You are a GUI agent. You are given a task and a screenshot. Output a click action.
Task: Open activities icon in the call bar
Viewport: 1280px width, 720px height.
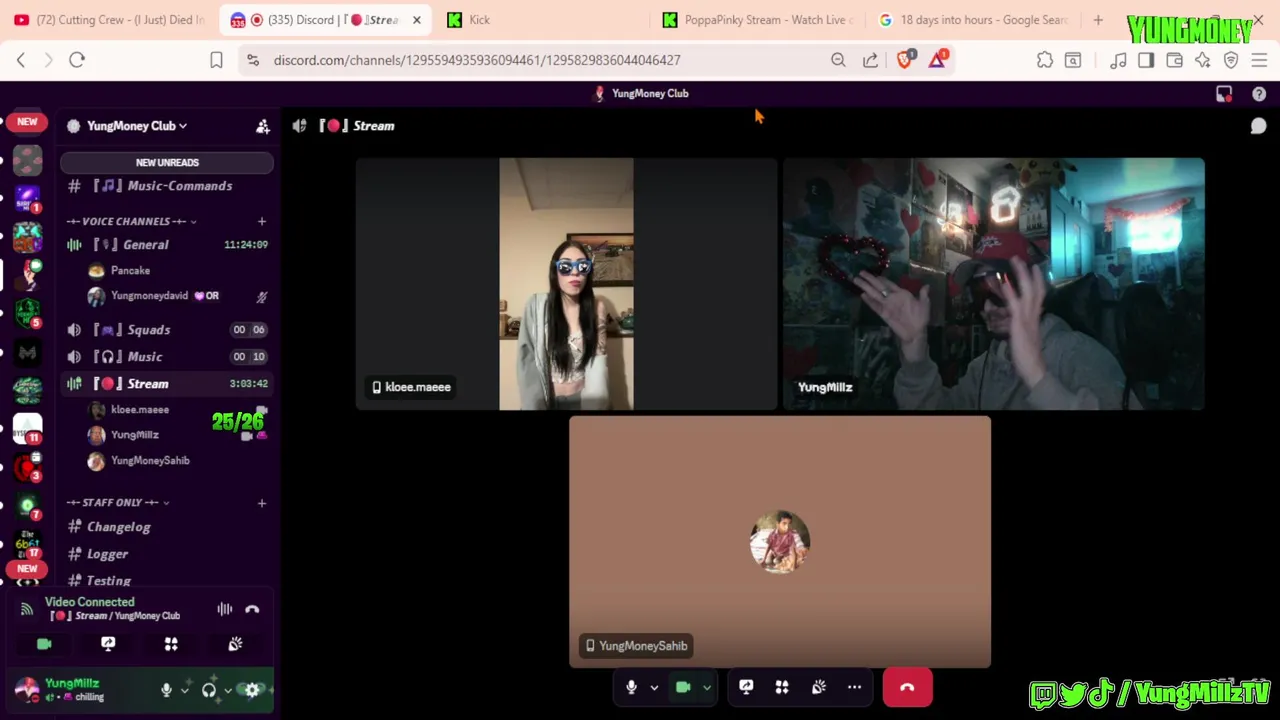coord(782,687)
